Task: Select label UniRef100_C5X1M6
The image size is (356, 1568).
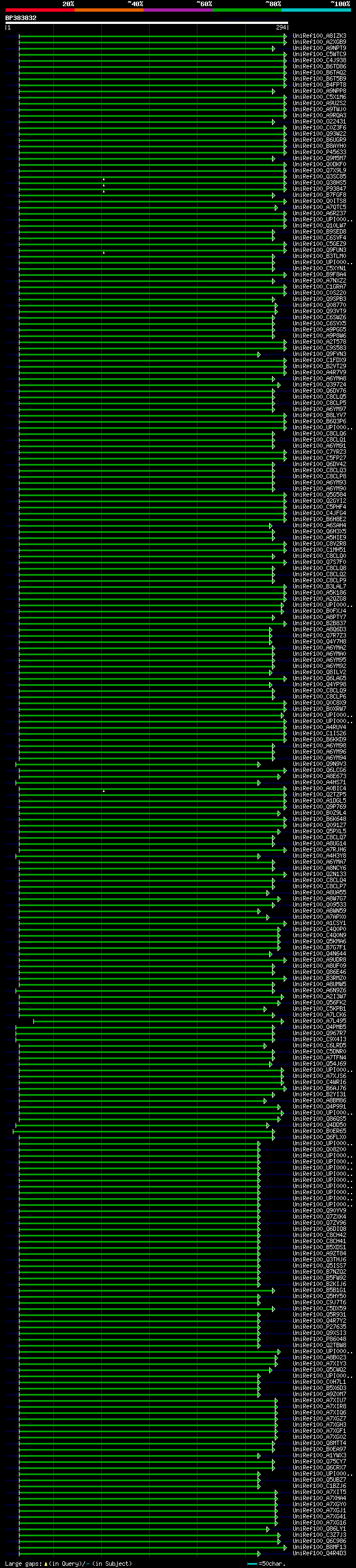Action: [x=319, y=97]
